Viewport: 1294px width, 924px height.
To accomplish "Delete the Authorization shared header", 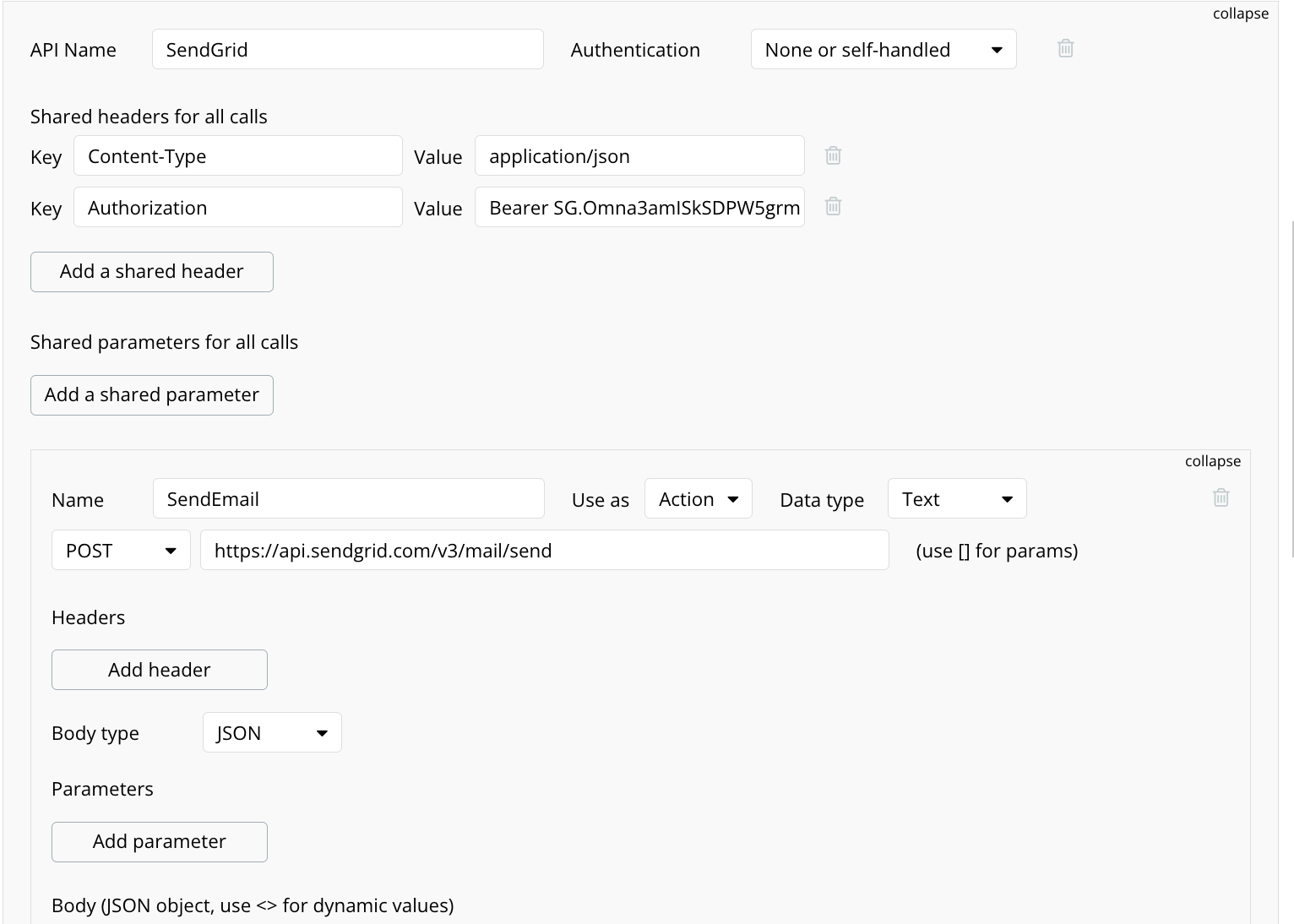I will click(x=833, y=207).
